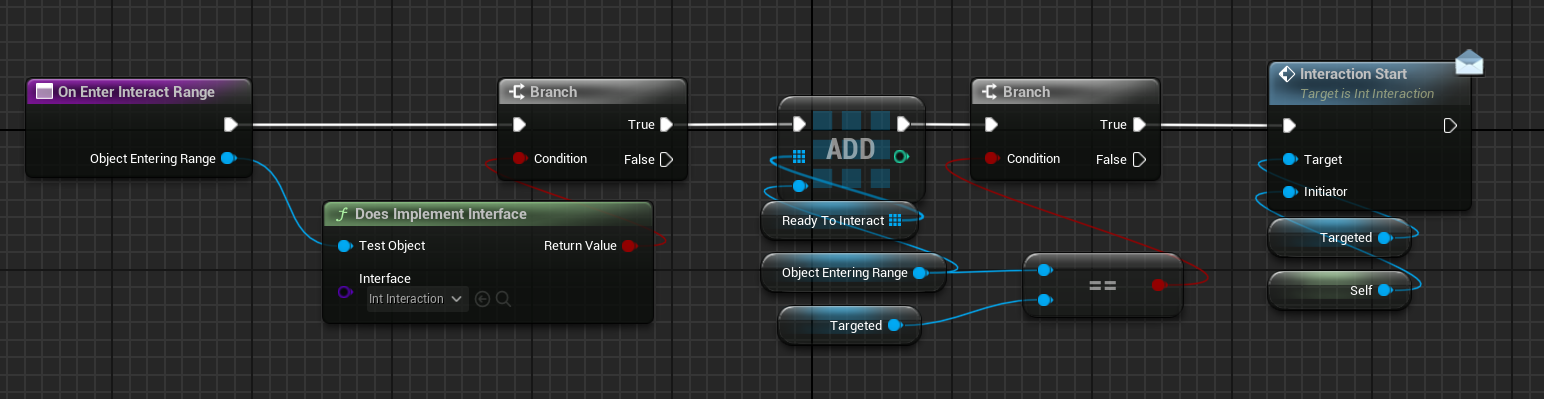This screenshot has width=1544, height=399.
Task: Click True exec pin of second Branch
Action: click(x=1139, y=125)
